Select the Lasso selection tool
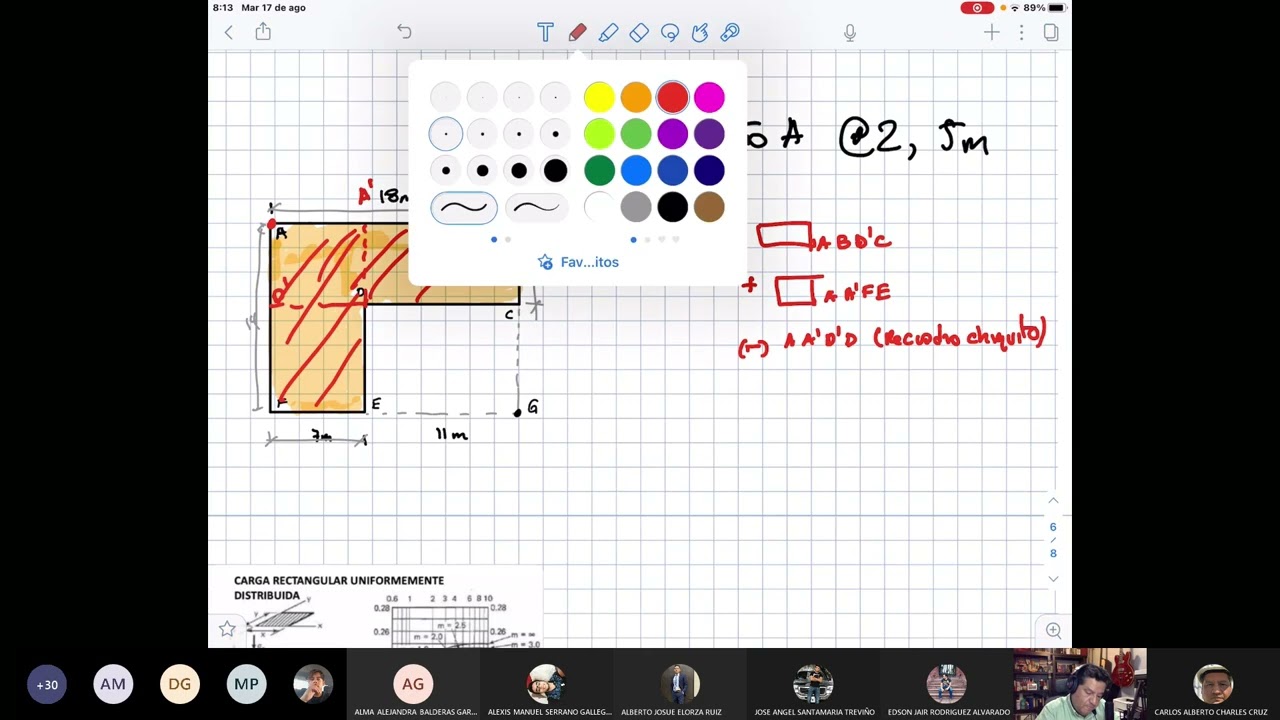The height and width of the screenshot is (720, 1280). (x=670, y=33)
